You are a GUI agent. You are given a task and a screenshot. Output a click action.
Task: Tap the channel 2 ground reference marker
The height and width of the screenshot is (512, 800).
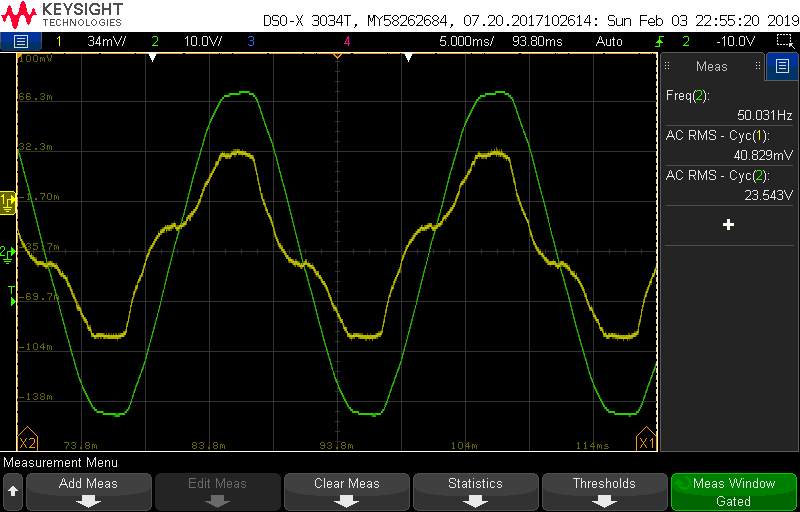pyautogui.click(x=7, y=253)
